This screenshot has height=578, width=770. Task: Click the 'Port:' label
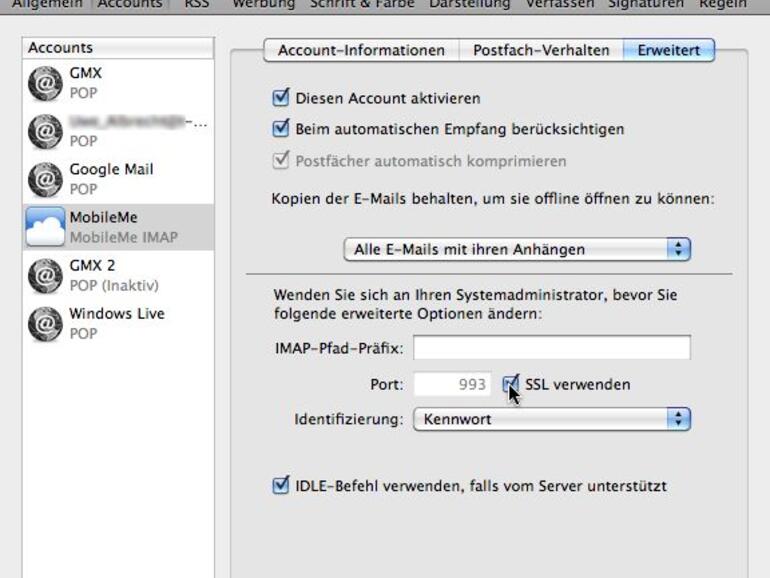[x=387, y=385]
